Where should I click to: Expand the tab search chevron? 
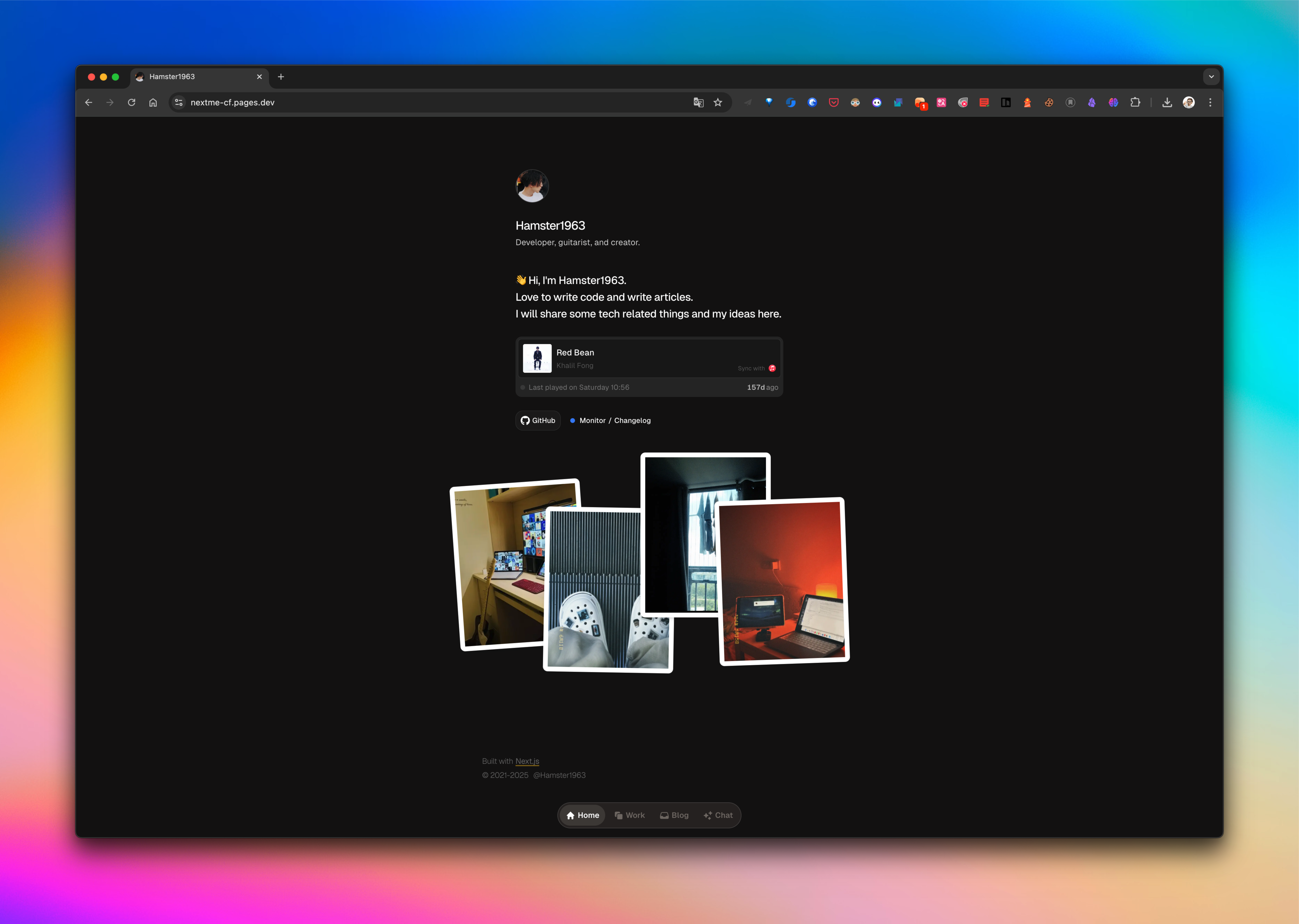pos(1211,77)
